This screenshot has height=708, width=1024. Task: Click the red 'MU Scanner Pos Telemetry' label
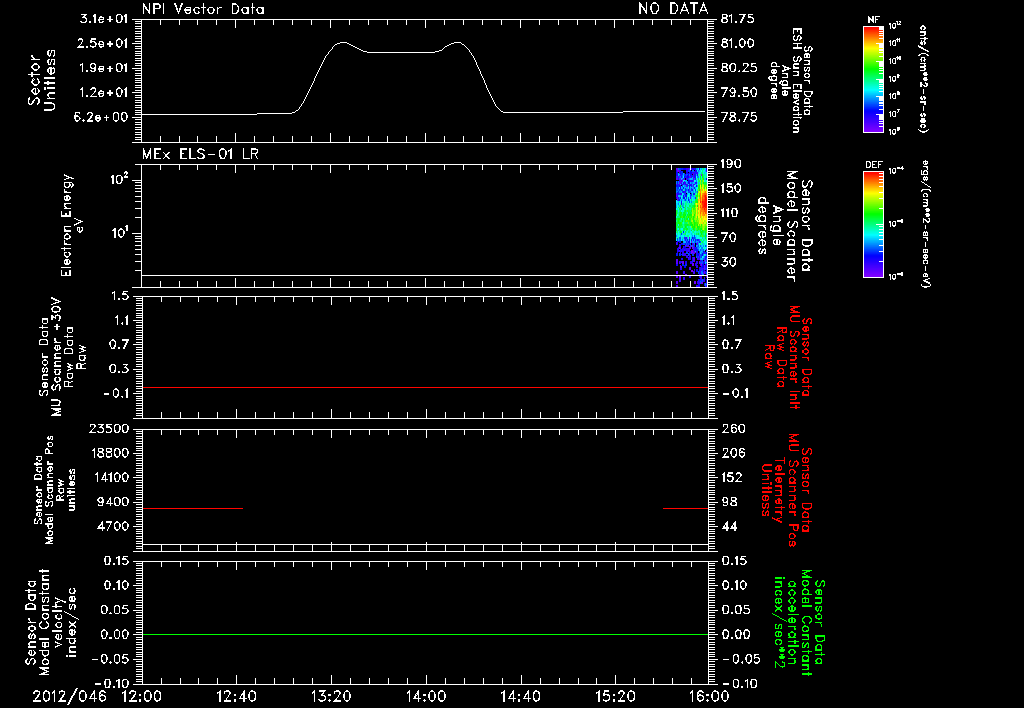(x=786, y=490)
